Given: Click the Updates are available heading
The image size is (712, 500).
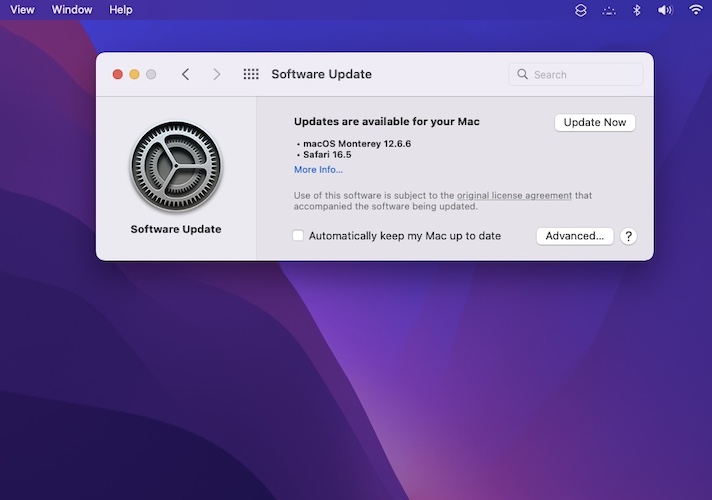Looking at the screenshot, I should click(386, 121).
